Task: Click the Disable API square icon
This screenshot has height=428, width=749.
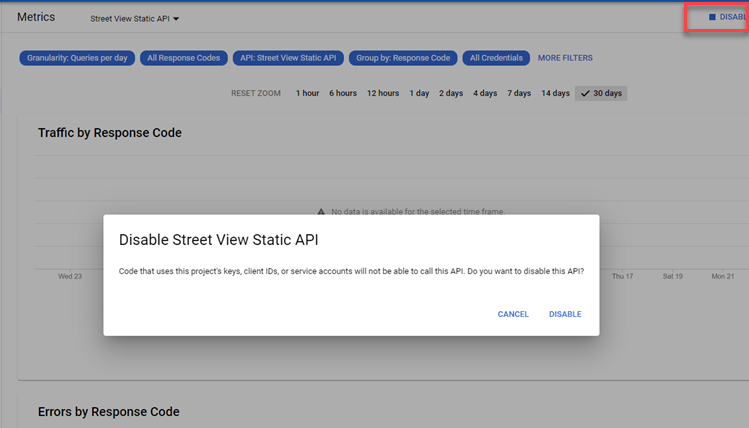Action: click(712, 17)
